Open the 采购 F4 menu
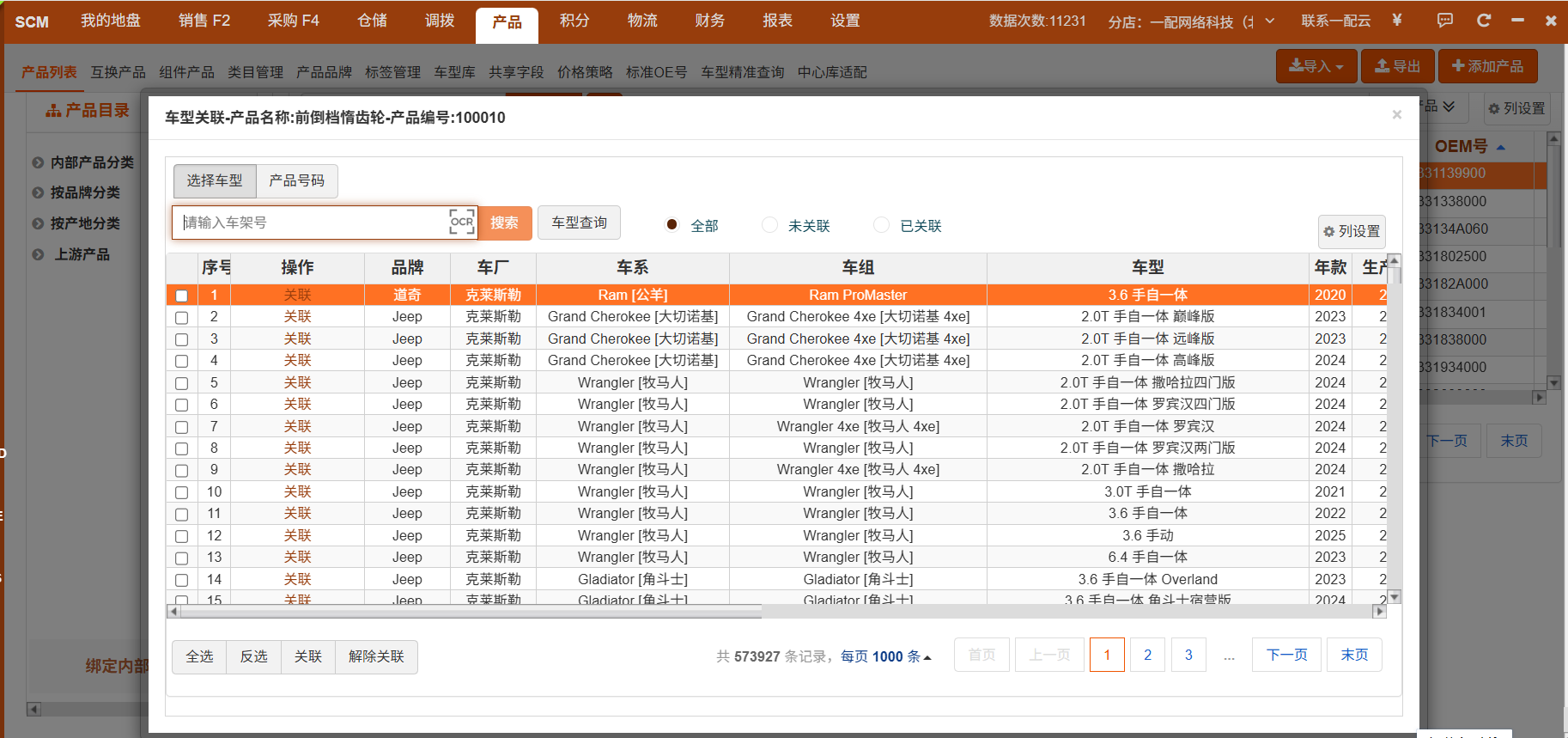This screenshot has height=738, width=1568. point(293,21)
